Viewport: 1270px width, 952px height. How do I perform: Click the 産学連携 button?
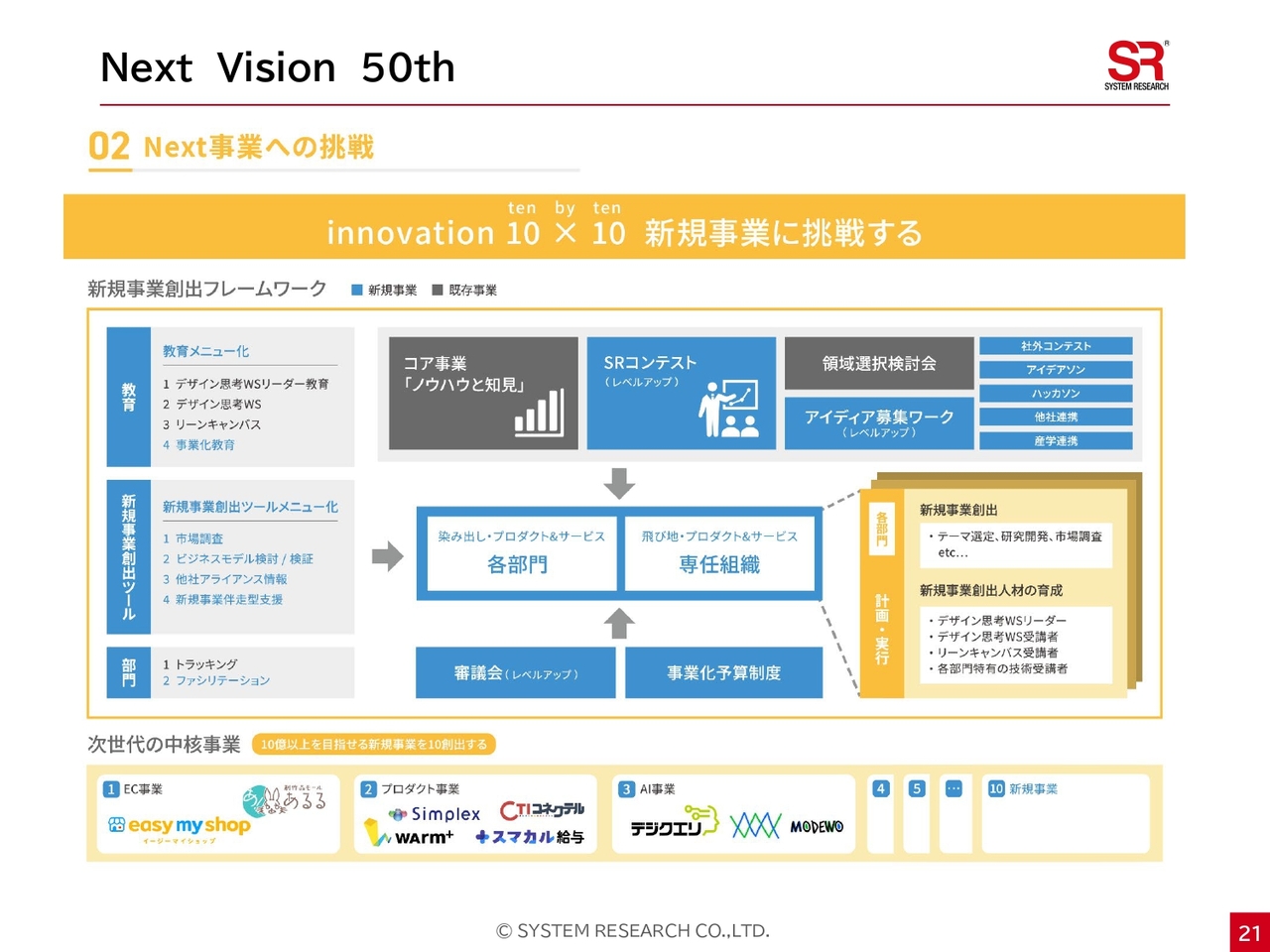pyautogui.click(x=1056, y=441)
